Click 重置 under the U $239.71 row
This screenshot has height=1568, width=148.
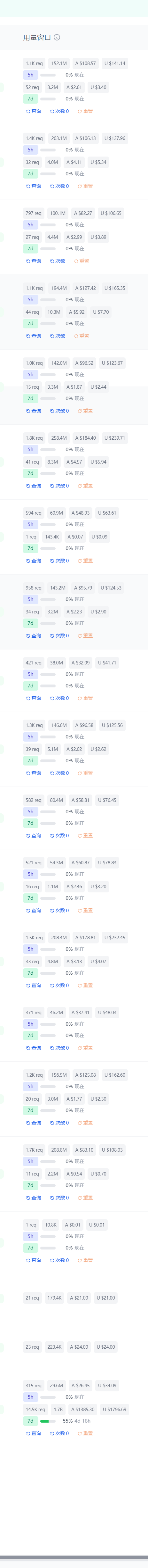pyautogui.click(x=85, y=486)
